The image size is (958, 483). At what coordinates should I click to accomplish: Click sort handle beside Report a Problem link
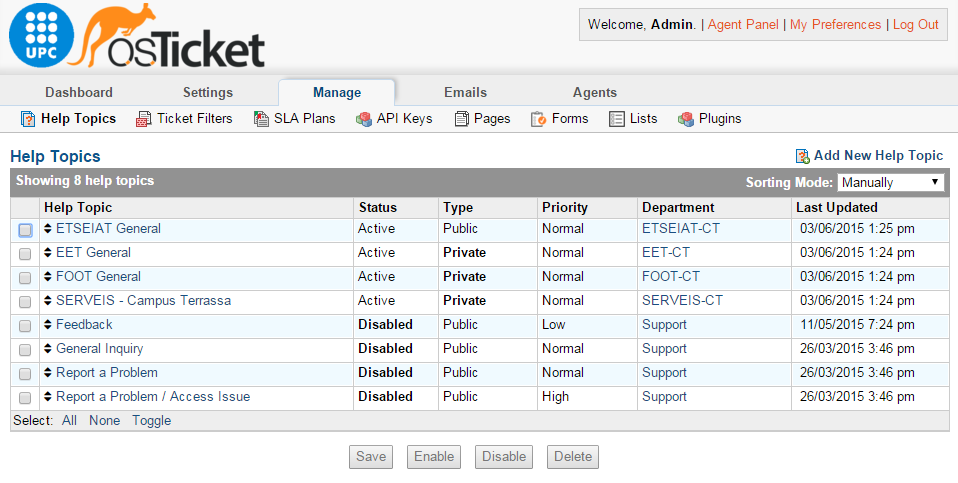(x=48, y=372)
